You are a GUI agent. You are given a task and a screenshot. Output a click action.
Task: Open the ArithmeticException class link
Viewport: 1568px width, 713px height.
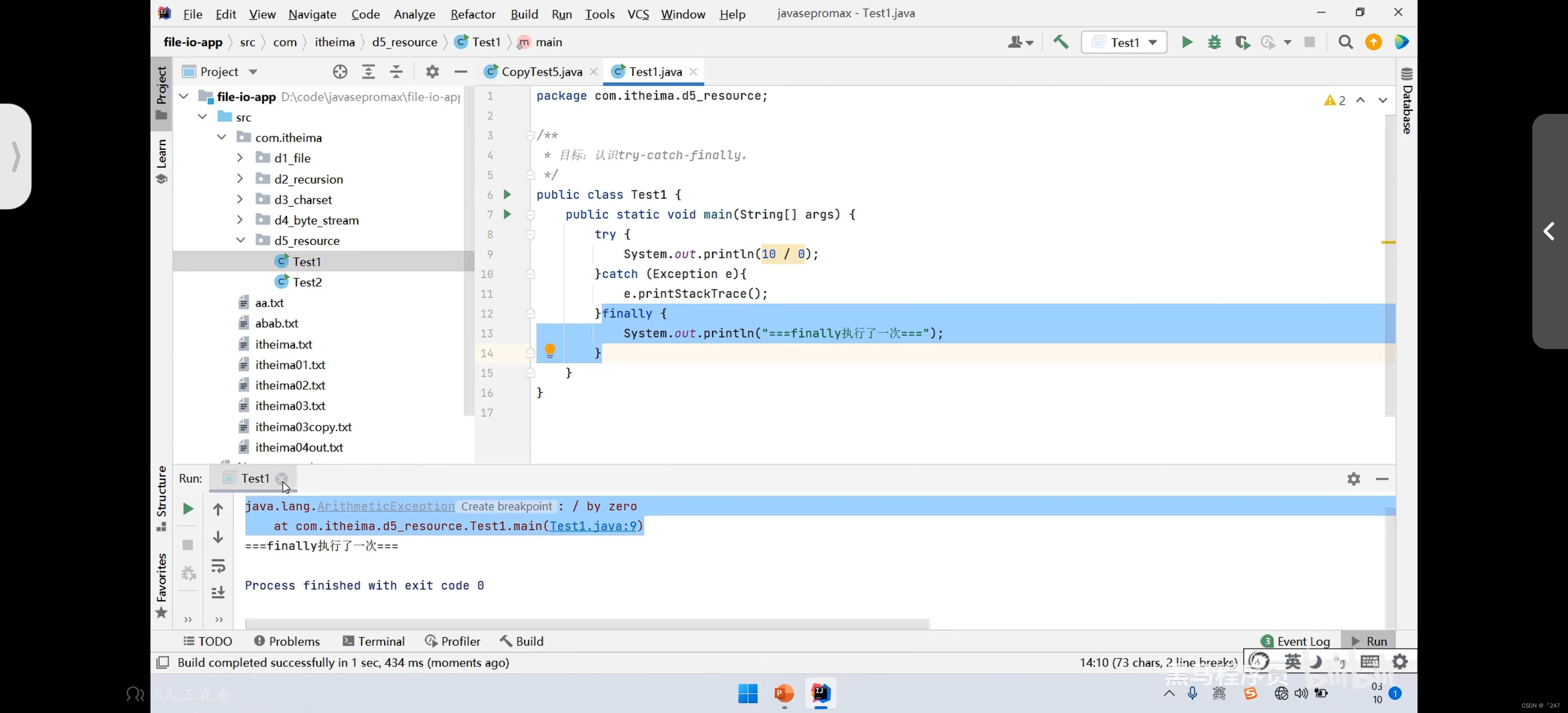click(386, 507)
